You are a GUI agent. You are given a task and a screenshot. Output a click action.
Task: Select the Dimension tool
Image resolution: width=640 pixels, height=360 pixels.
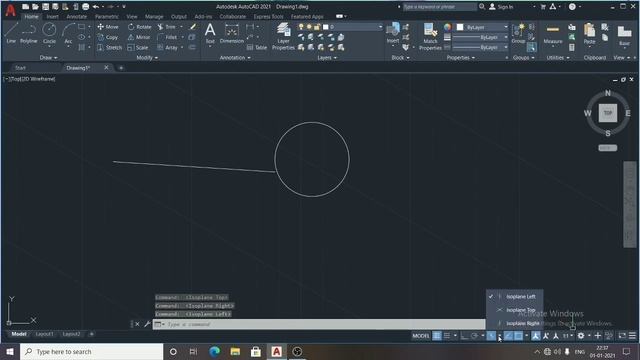tap(231, 33)
